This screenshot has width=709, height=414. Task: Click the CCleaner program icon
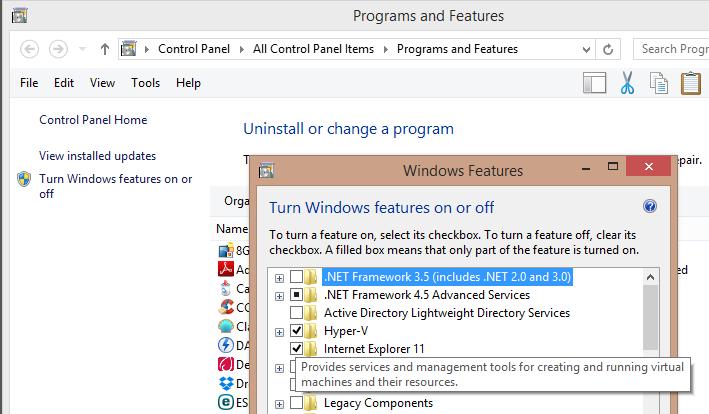click(226, 307)
